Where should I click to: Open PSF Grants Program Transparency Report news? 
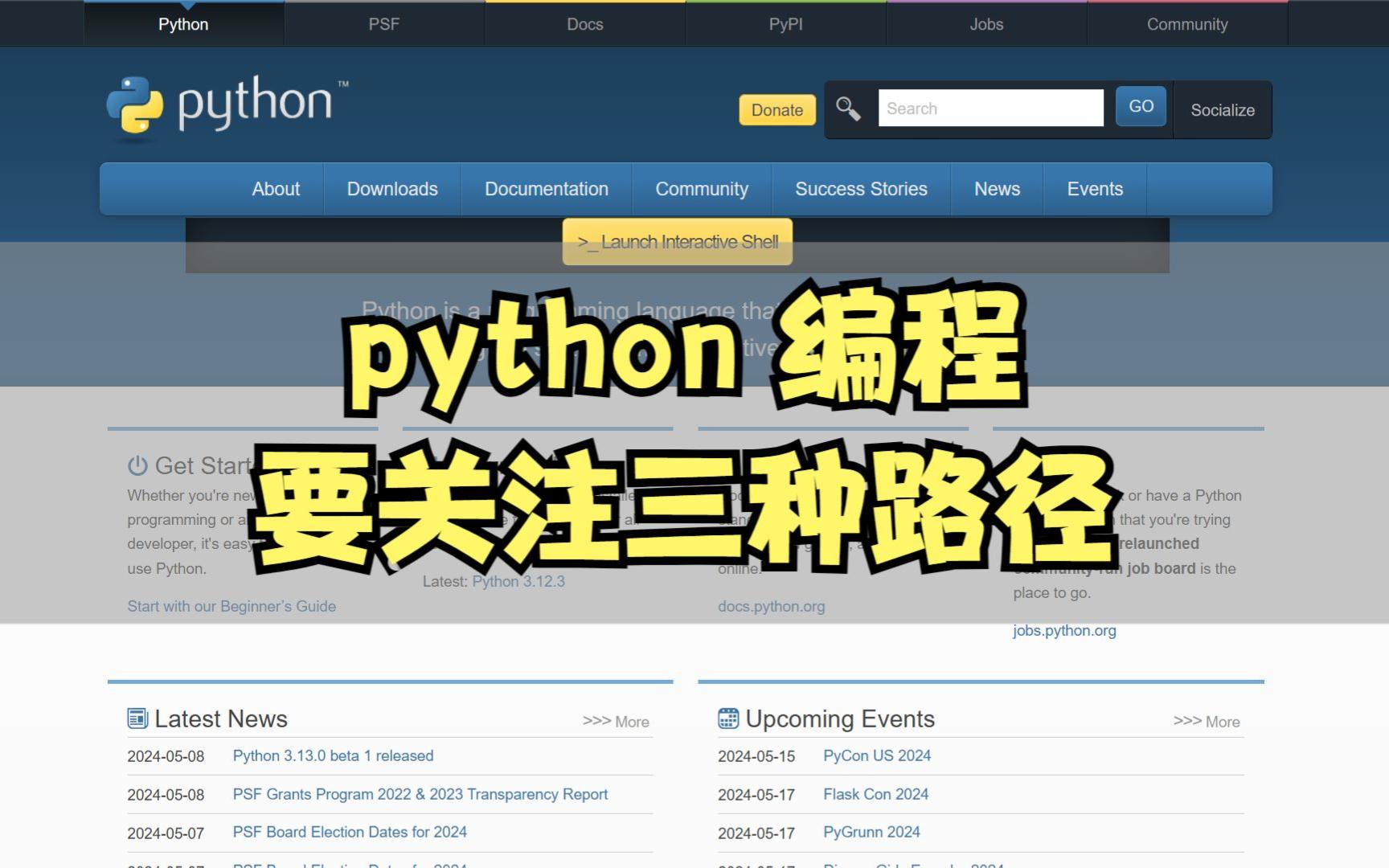coord(420,794)
